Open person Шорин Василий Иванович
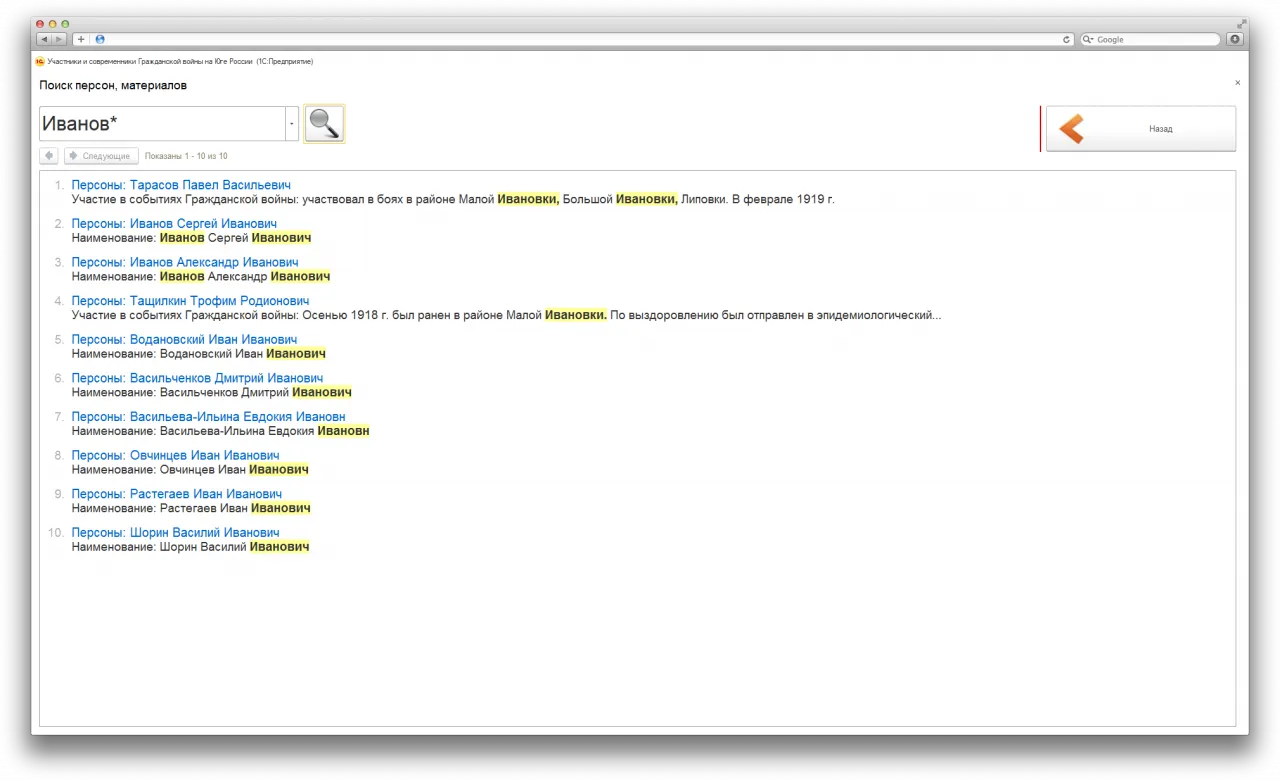 175,533
